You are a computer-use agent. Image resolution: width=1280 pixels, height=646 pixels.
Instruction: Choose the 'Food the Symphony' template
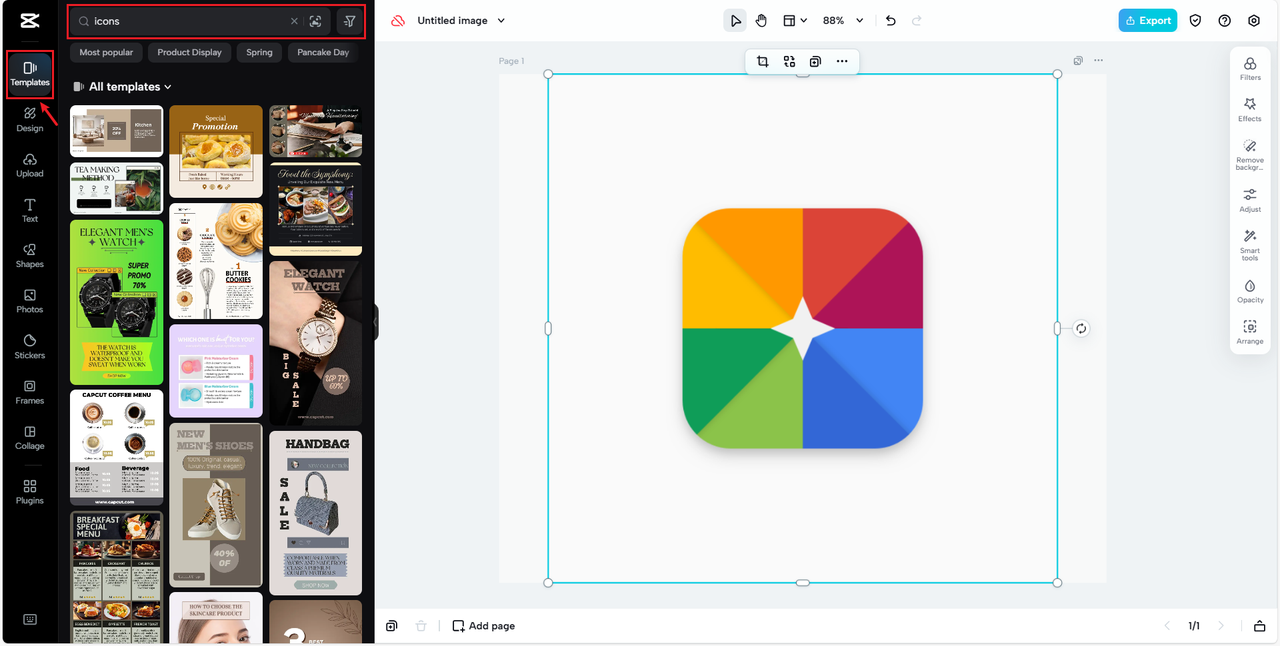click(315, 209)
